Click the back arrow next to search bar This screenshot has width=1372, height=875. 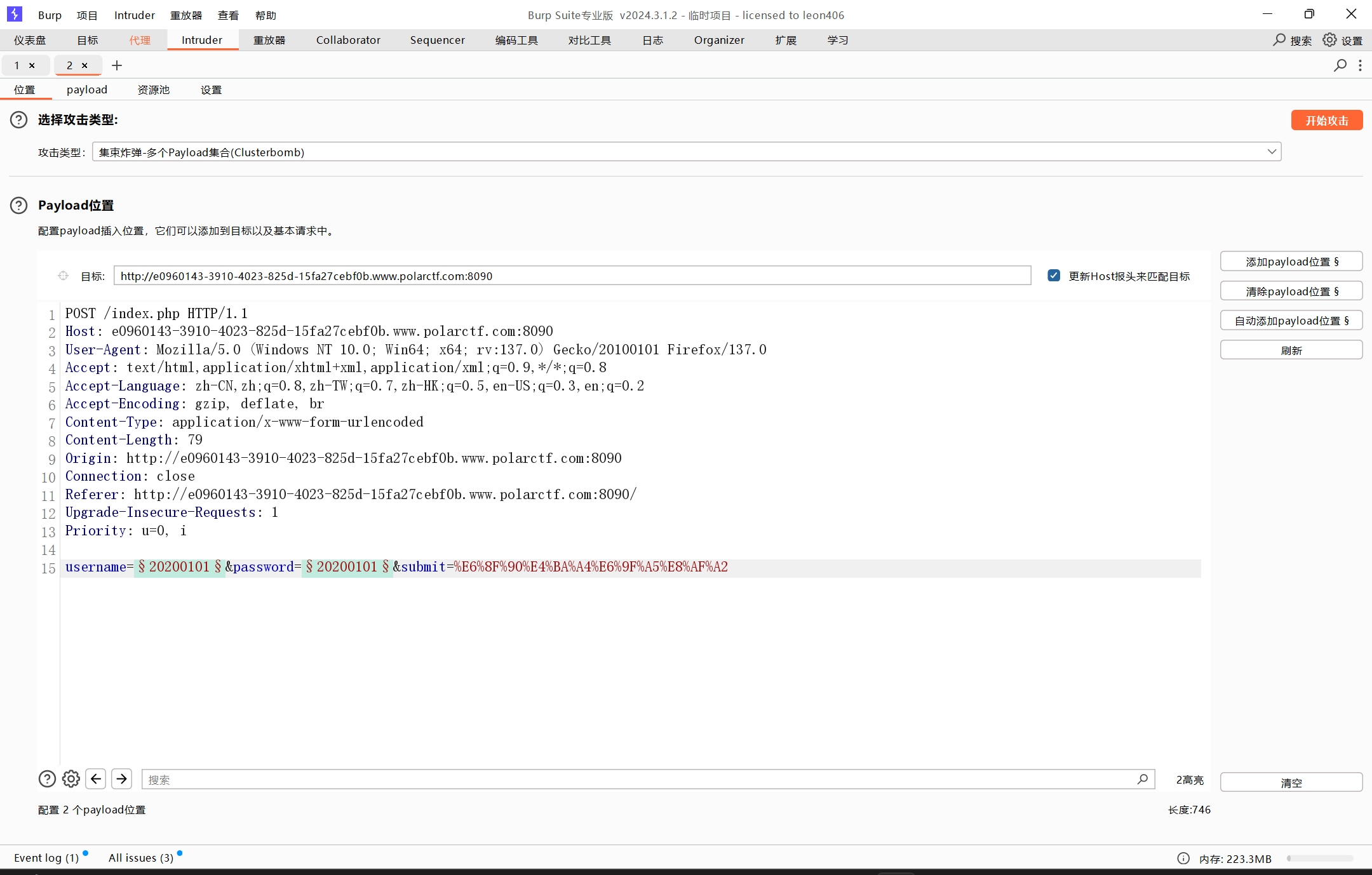[x=96, y=778]
